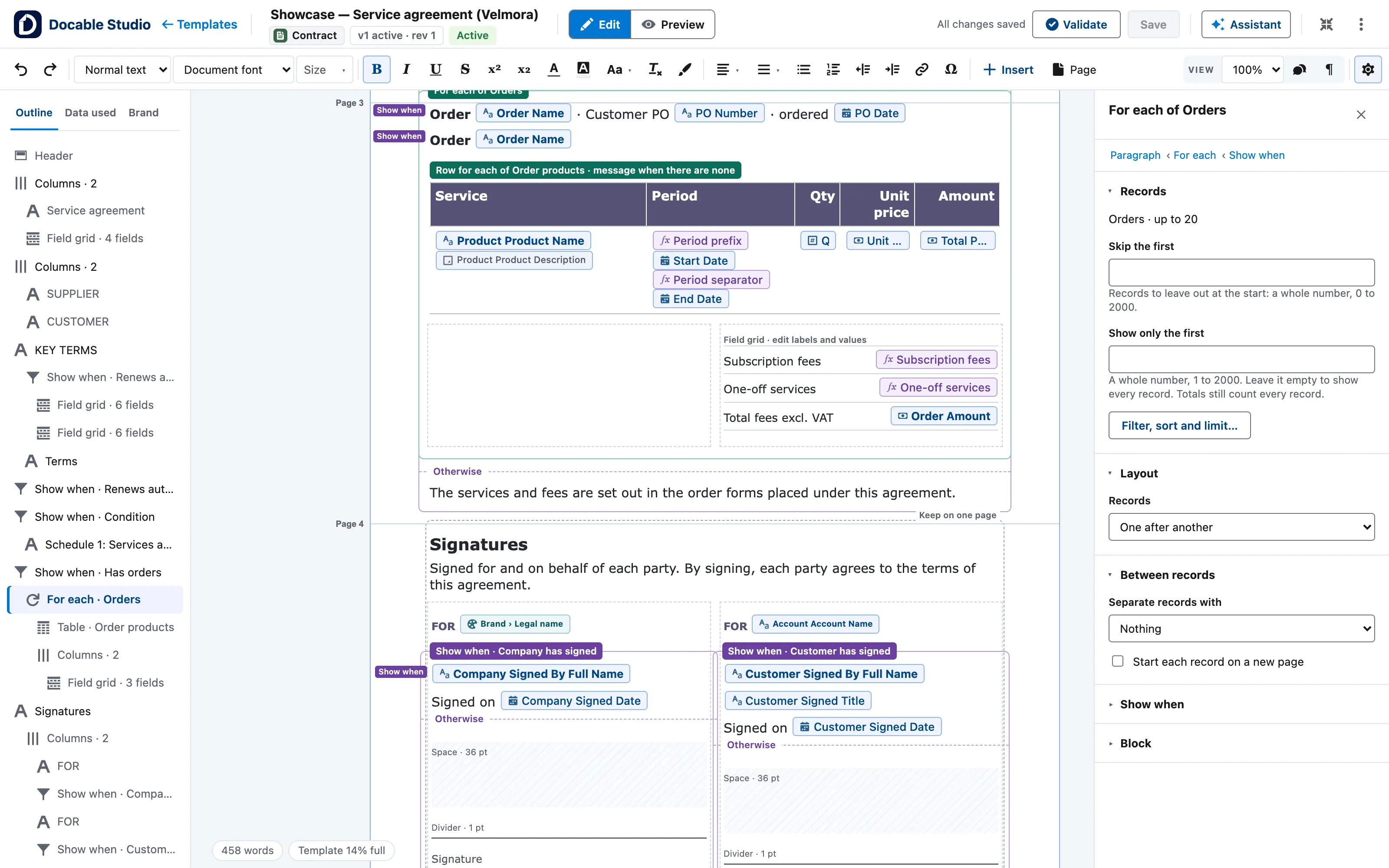Open the three-dot more options menu

1361,24
